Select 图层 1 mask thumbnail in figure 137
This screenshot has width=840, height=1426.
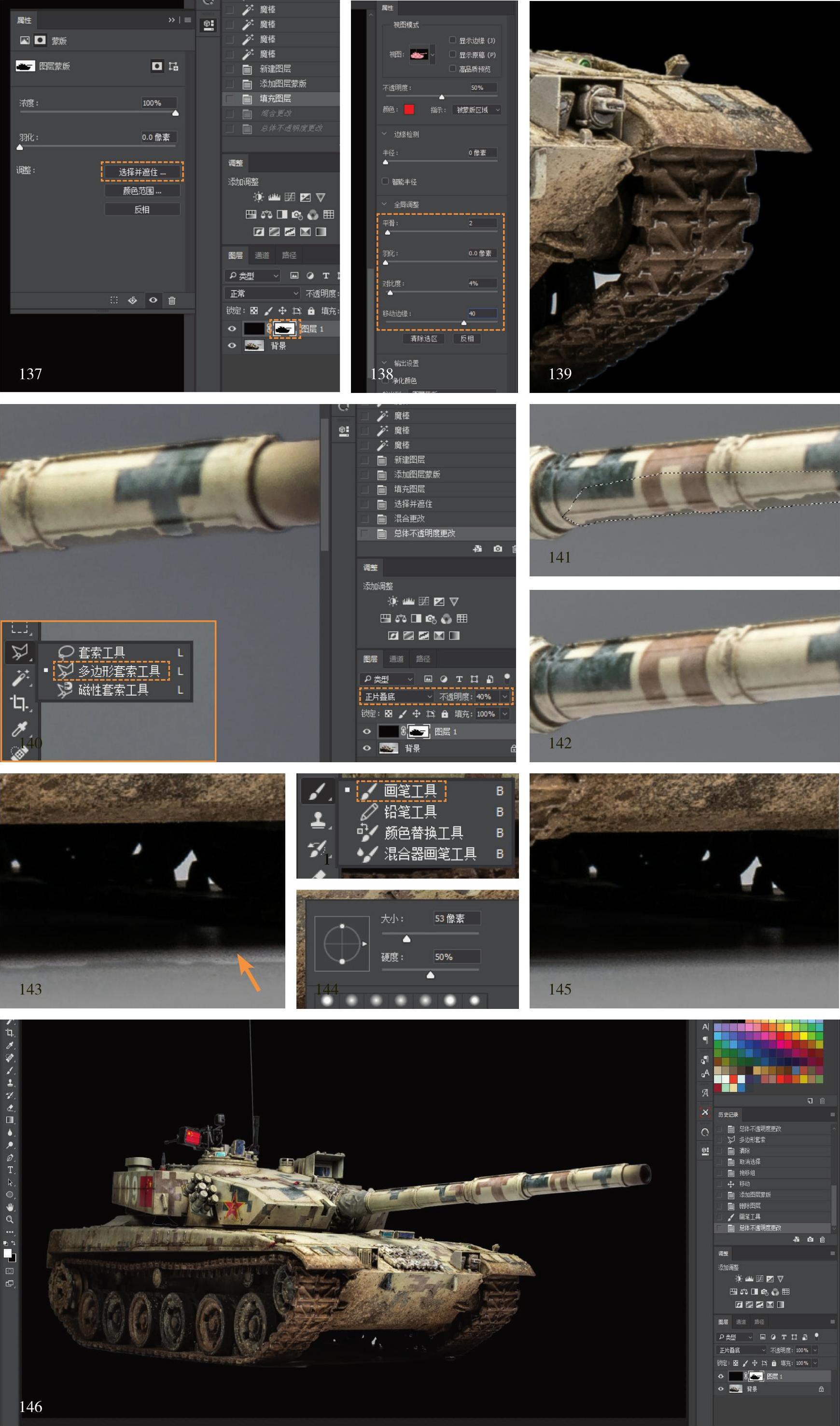(x=284, y=329)
